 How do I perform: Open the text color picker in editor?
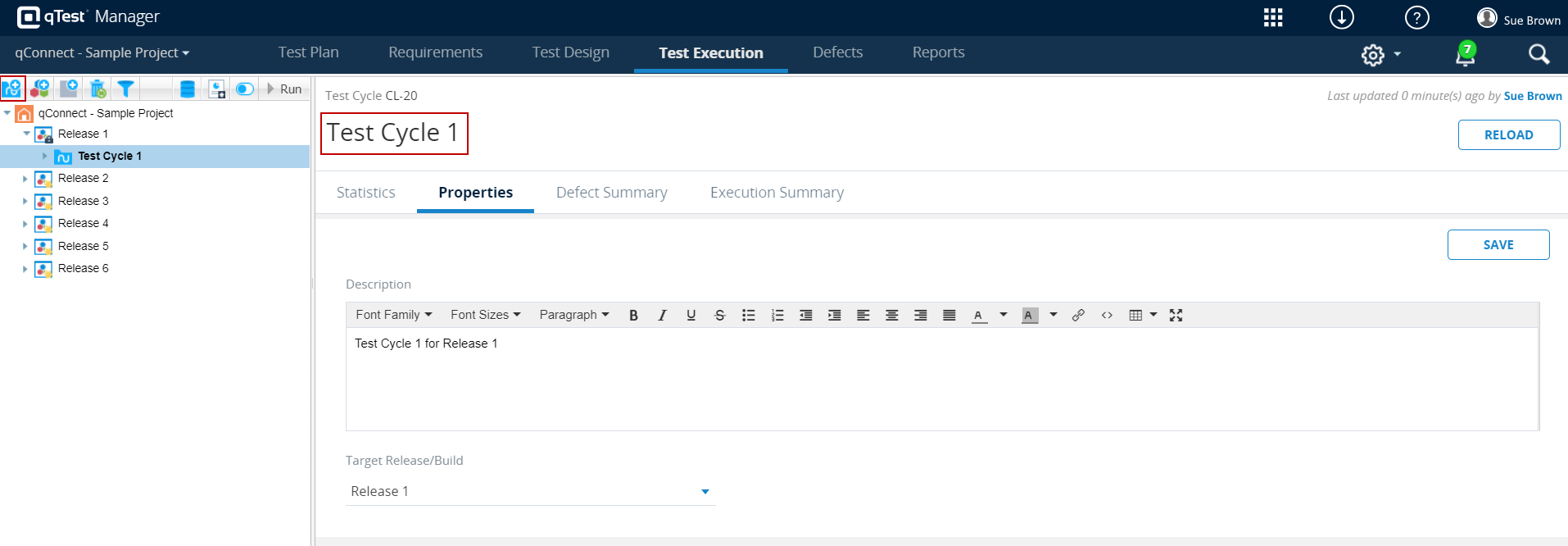point(1003,315)
